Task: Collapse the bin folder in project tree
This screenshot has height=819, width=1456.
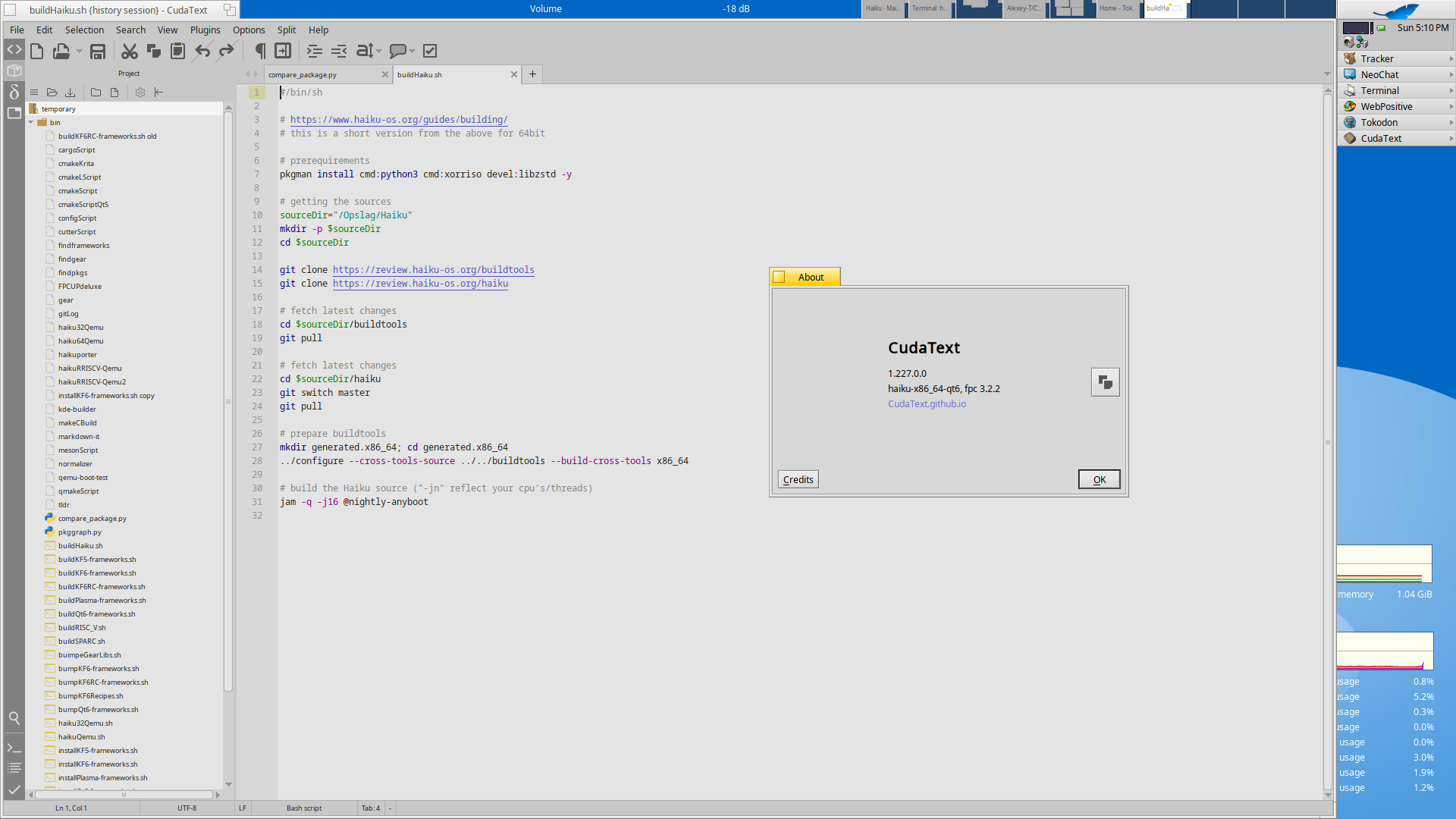Action: 31,122
